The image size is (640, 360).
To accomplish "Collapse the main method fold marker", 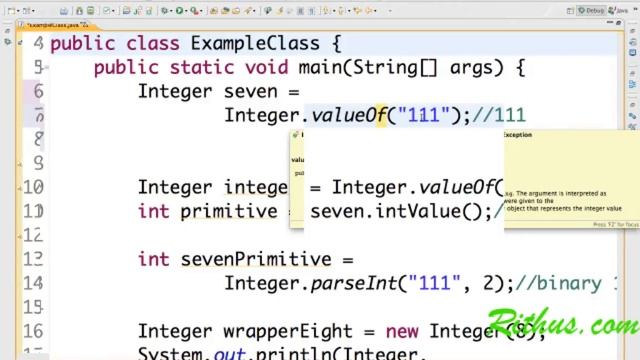I will pyautogui.click(x=46, y=67).
